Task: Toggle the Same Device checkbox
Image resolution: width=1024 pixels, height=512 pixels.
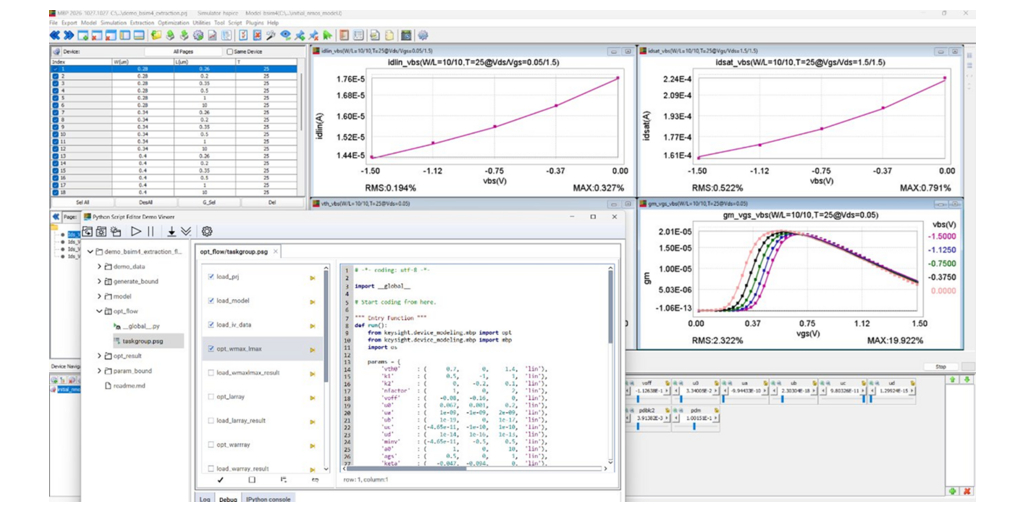Action: tap(230, 51)
